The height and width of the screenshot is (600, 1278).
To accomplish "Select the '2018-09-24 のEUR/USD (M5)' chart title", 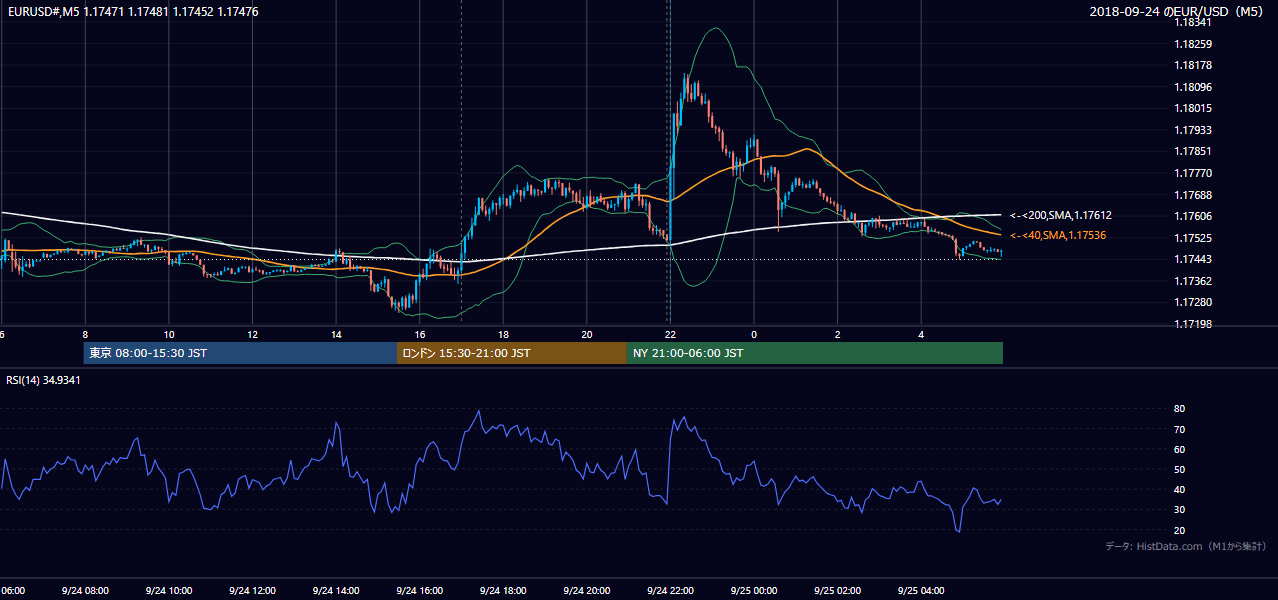I will click(1177, 12).
